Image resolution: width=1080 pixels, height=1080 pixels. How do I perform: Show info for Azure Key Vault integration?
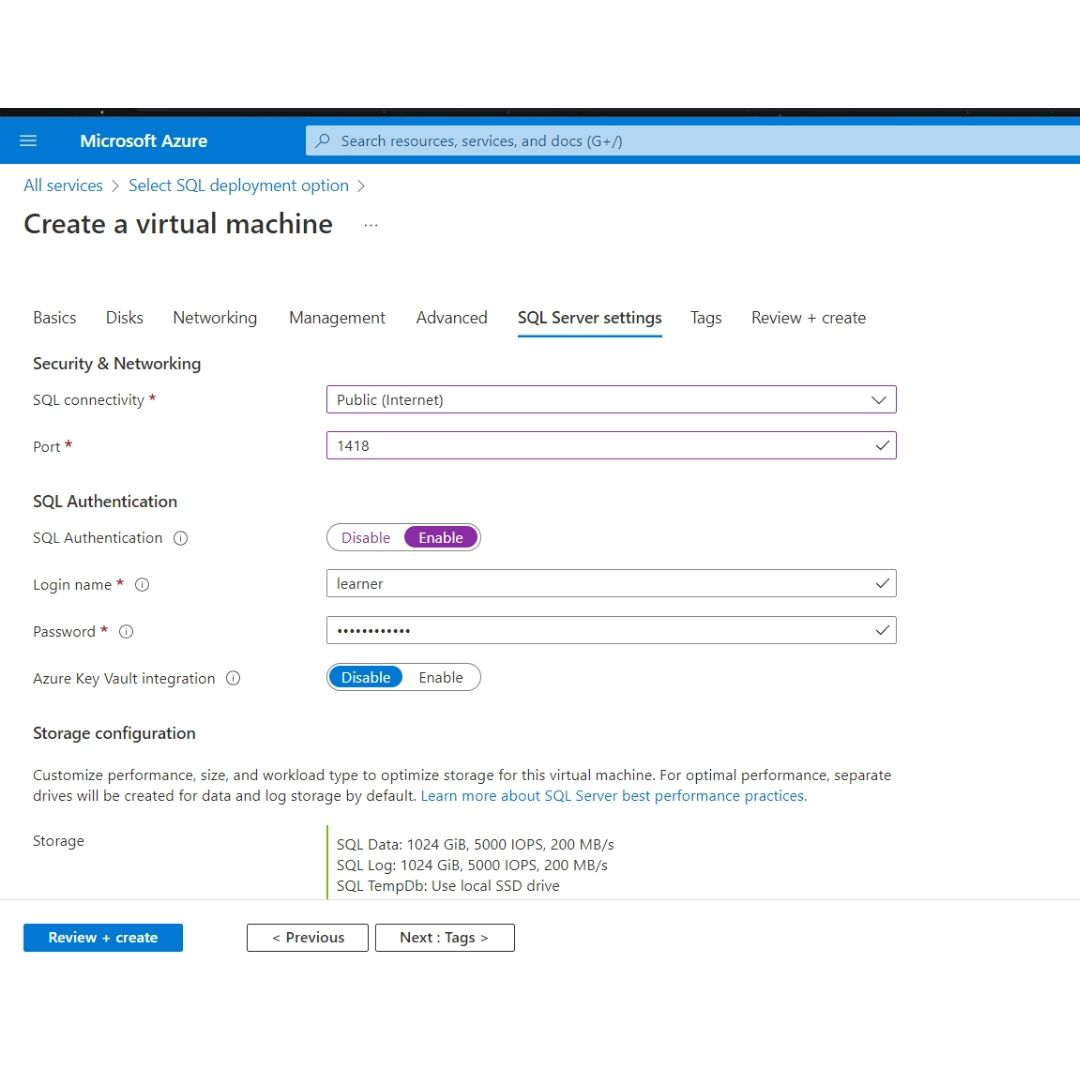coord(233,678)
